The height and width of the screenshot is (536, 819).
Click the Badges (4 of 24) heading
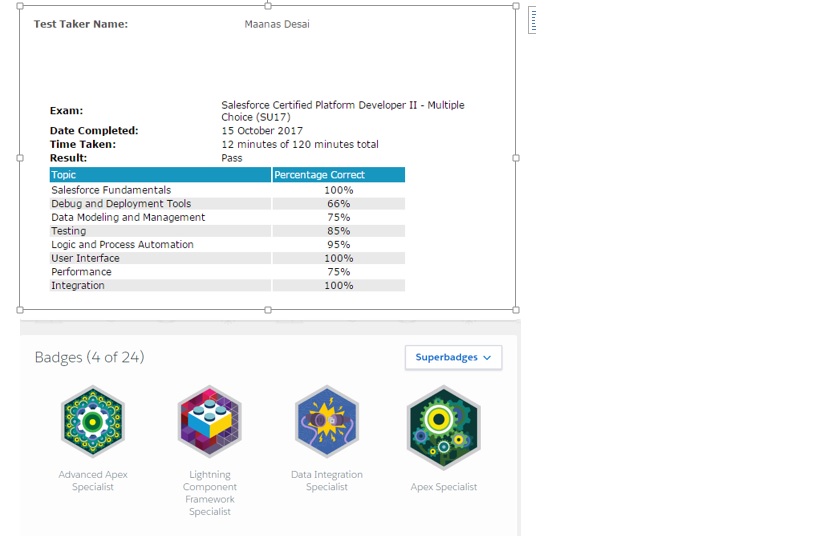point(90,357)
